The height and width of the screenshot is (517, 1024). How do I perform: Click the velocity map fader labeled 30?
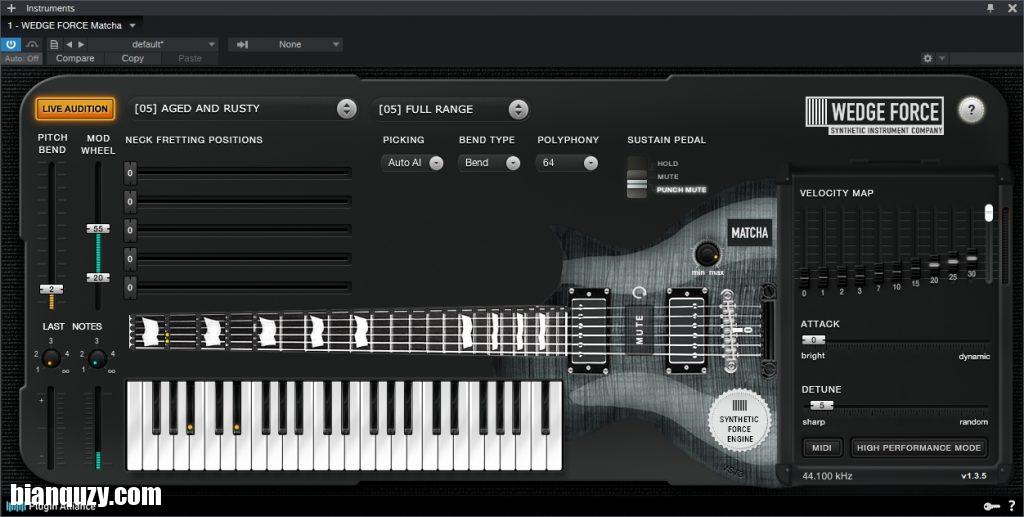click(972, 257)
